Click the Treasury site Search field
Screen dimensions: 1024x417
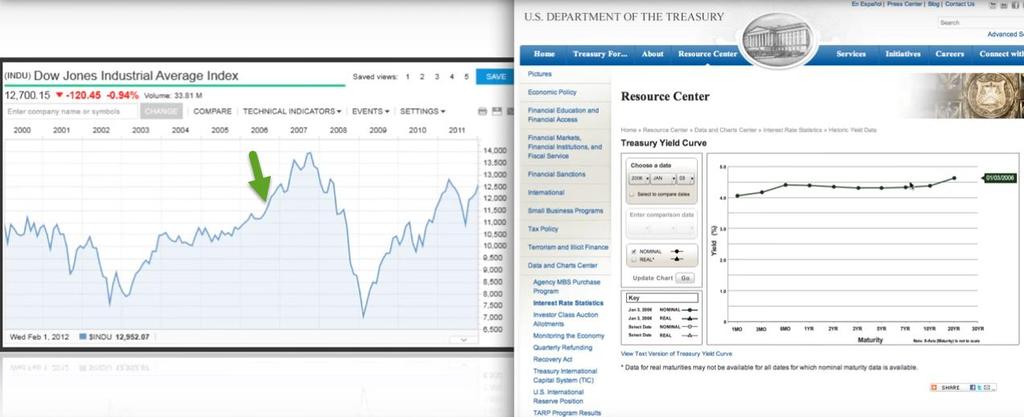(x=980, y=22)
